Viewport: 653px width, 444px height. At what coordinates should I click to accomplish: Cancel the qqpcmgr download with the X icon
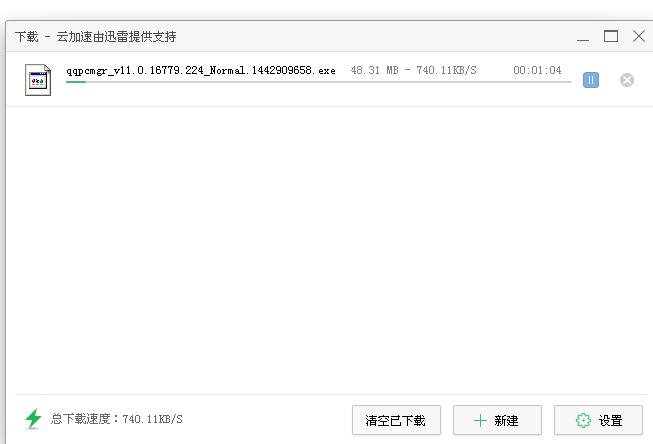pos(626,80)
